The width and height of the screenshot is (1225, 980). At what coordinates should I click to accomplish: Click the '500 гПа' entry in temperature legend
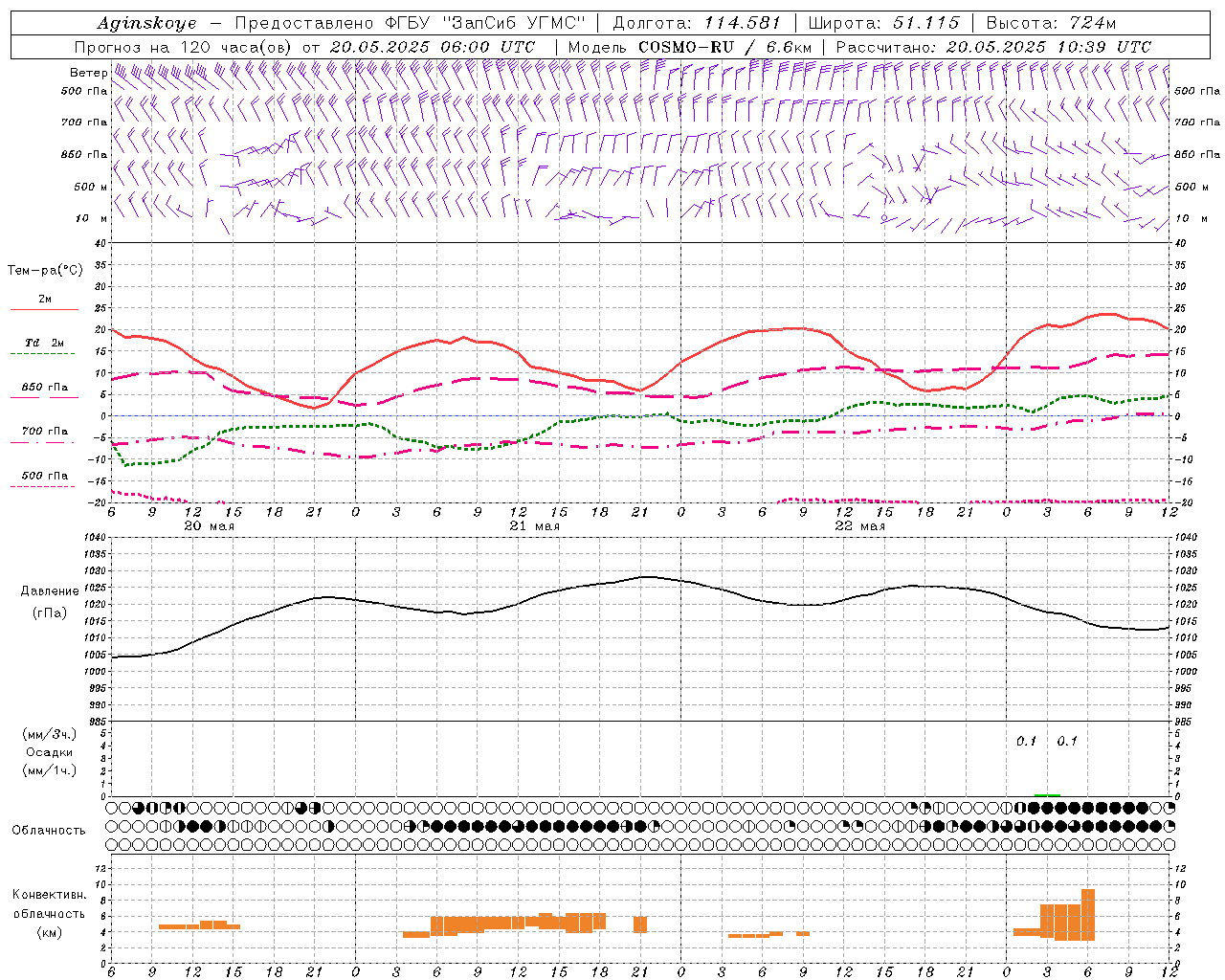(x=45, y=476)
